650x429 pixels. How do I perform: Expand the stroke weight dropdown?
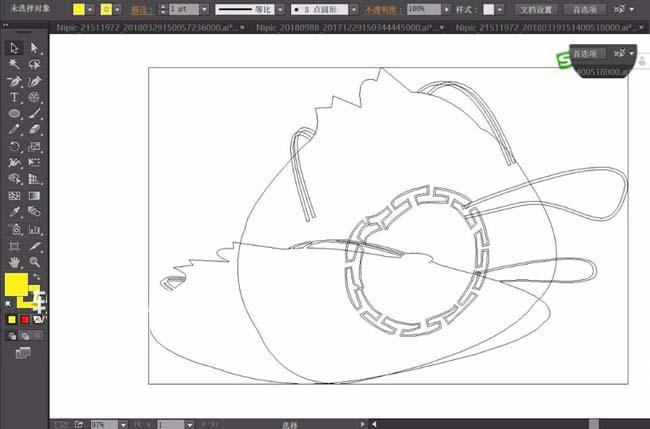(x=204, y=9)
